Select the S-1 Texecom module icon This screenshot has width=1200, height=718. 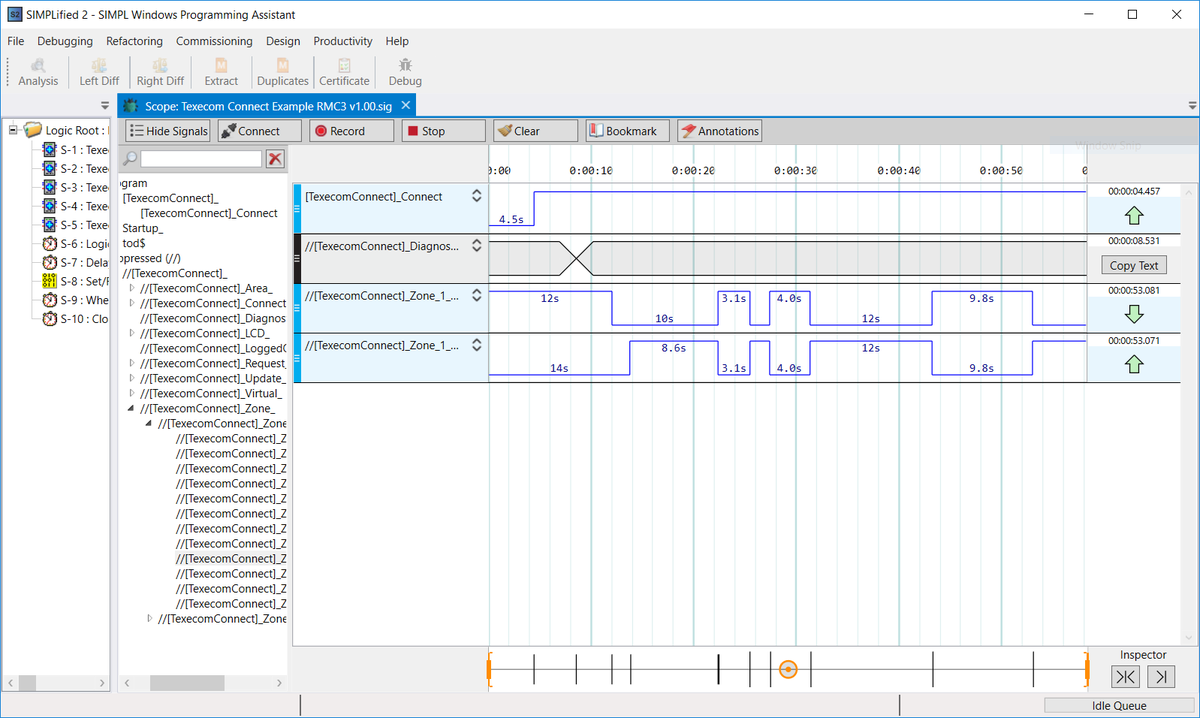coord(49,150)
